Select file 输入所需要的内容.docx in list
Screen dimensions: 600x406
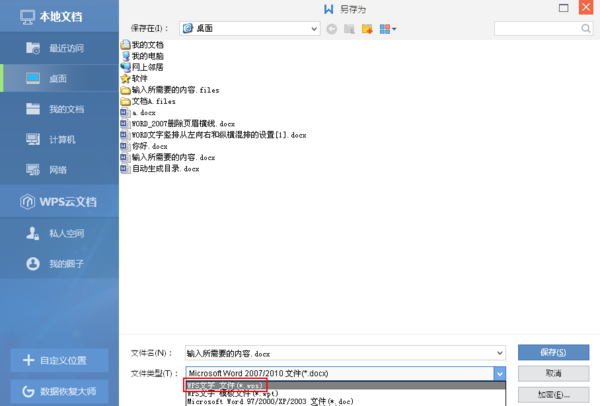[168, 157]
